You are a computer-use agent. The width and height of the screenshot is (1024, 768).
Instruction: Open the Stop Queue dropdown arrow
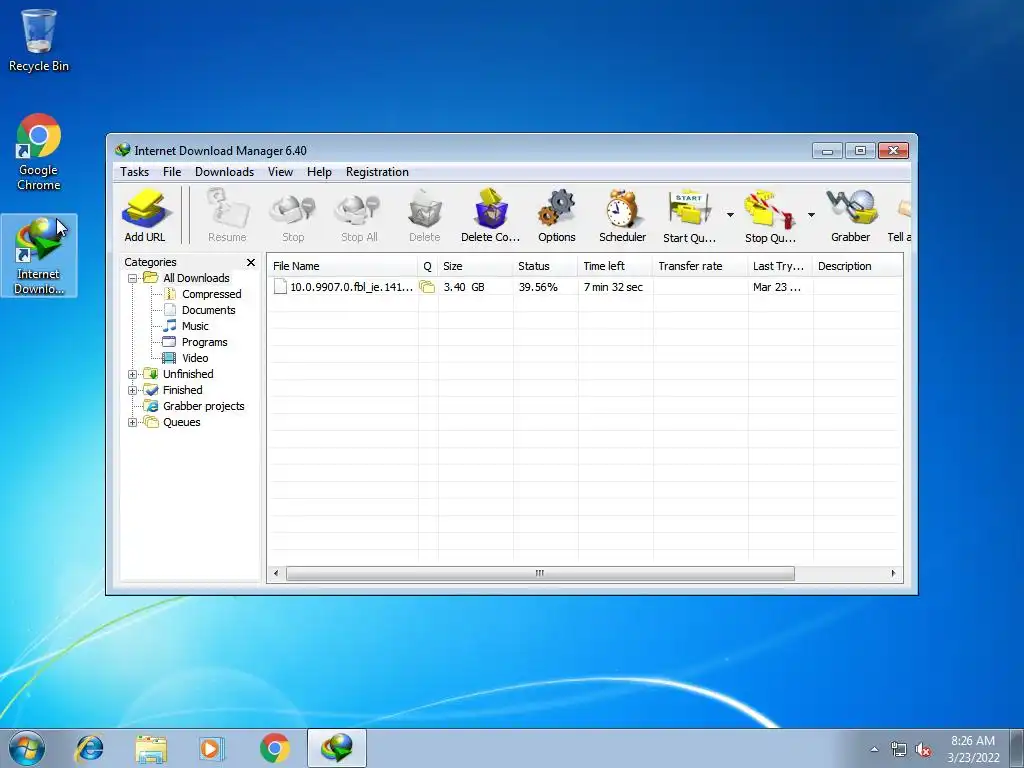(x=811, y=215)
